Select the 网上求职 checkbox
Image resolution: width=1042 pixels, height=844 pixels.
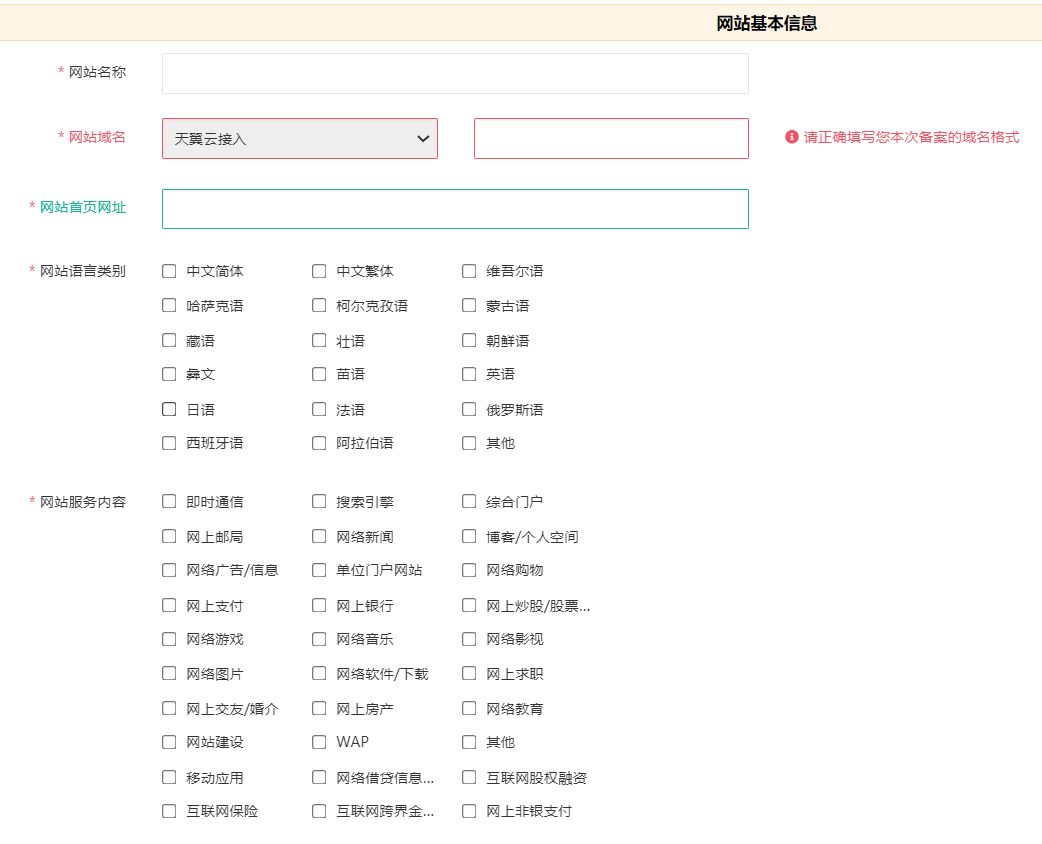(x=469, y=674)
